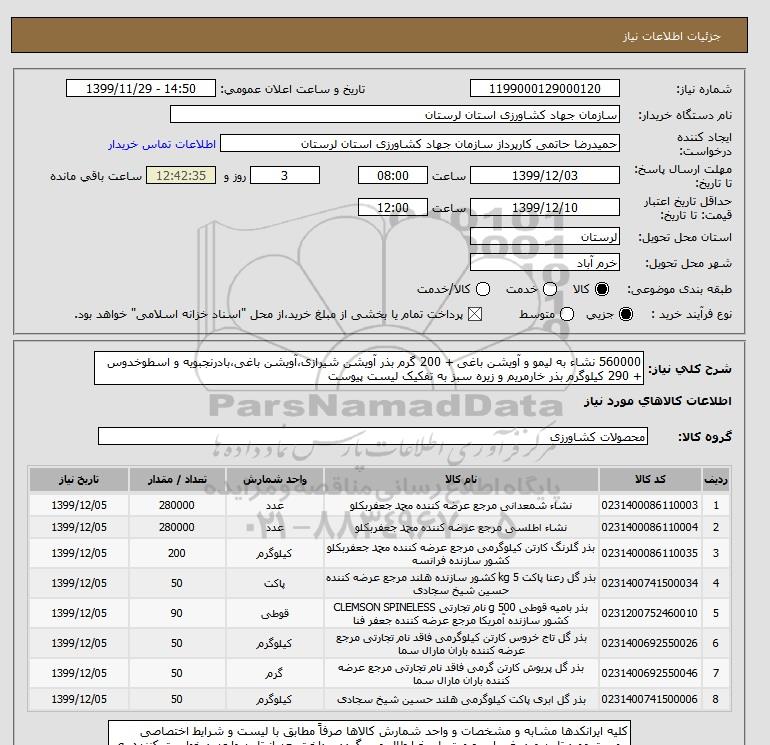Select the خدمت radio button
This screenshot has height=745, width=770.
tap(550, 289)
